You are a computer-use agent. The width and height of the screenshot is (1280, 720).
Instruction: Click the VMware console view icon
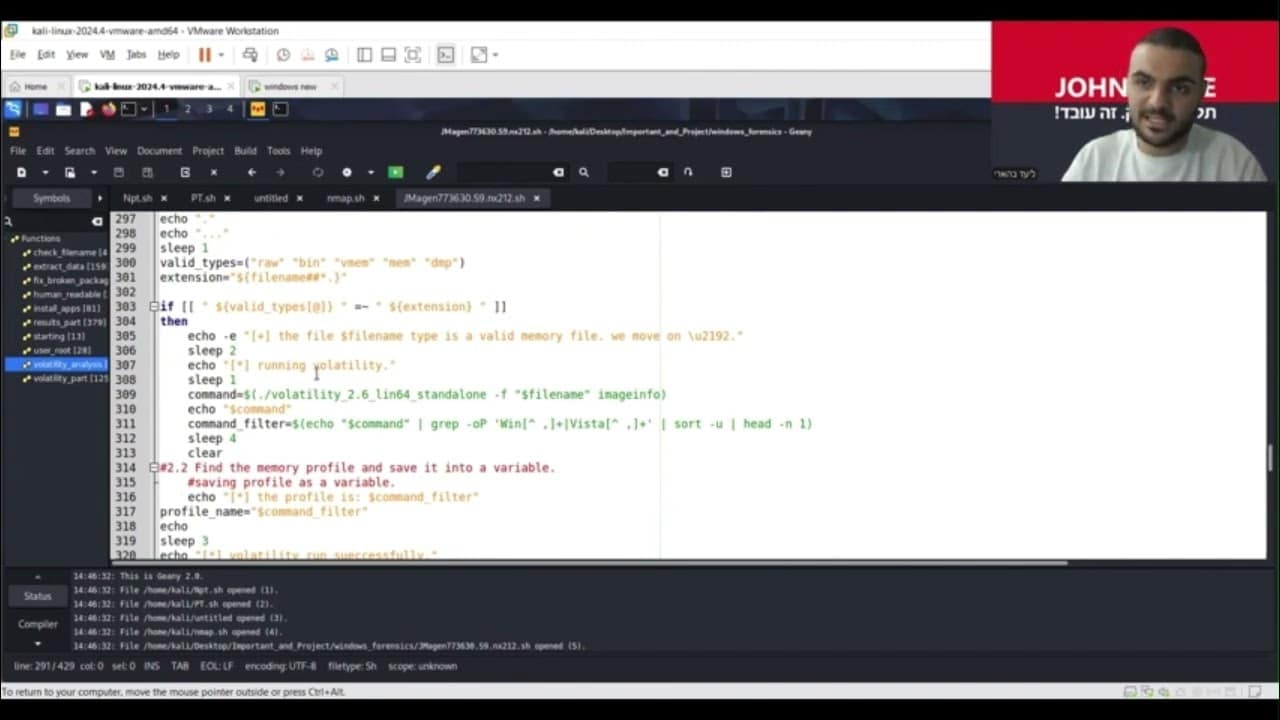446,55
